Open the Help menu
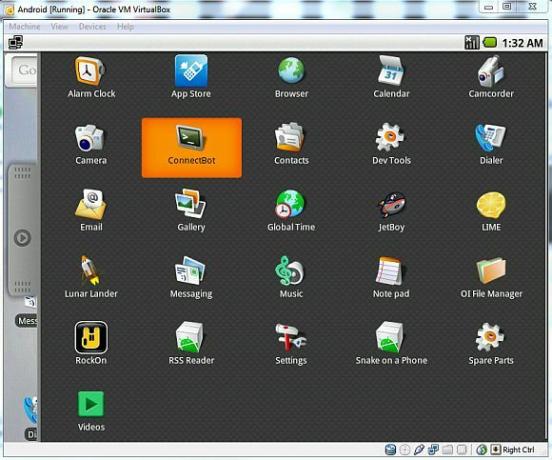 (x=125, y=26)
